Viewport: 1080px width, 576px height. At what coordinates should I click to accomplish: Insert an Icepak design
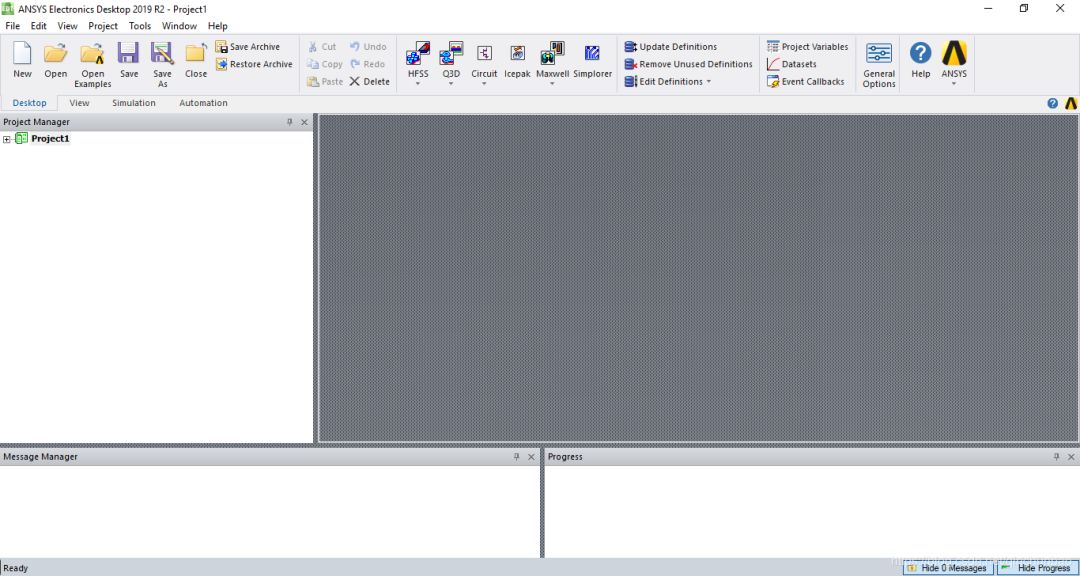point(517,60)
